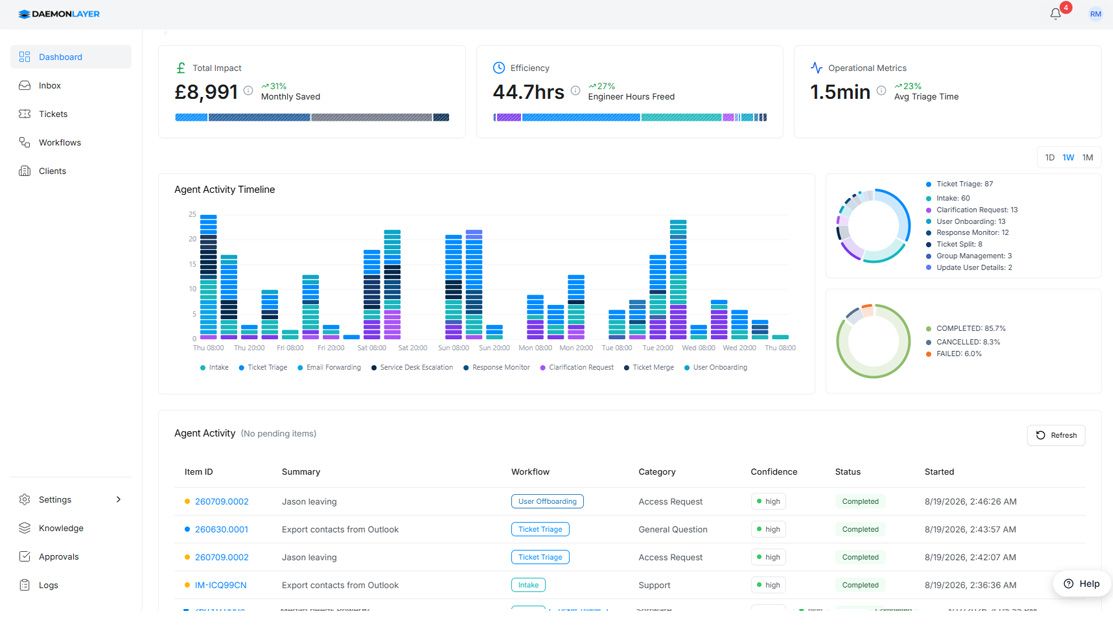
Task: Open the notifications bell
Action: (x=1056, y=13)
